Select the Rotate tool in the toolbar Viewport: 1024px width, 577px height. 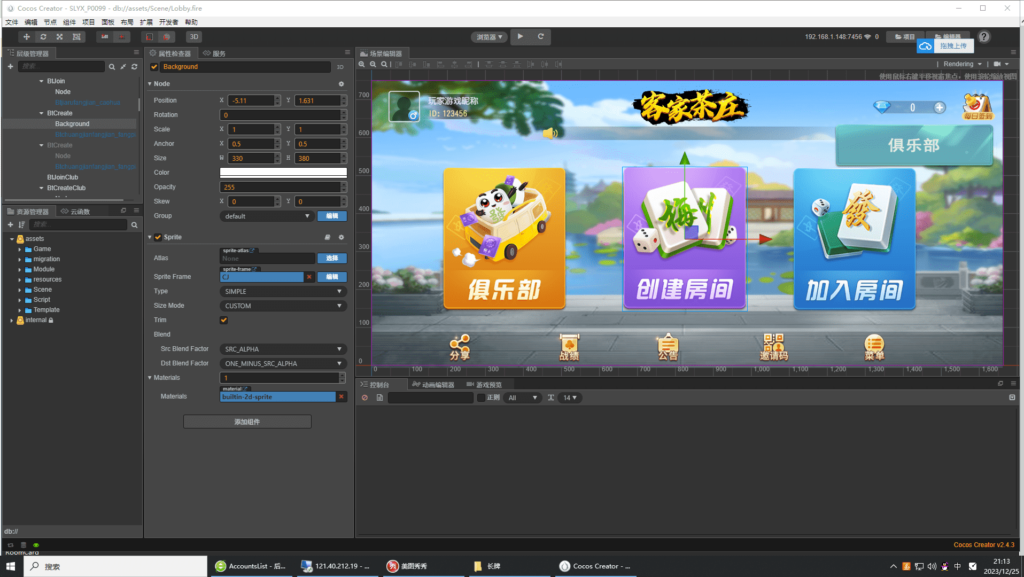tap(43, 36)
